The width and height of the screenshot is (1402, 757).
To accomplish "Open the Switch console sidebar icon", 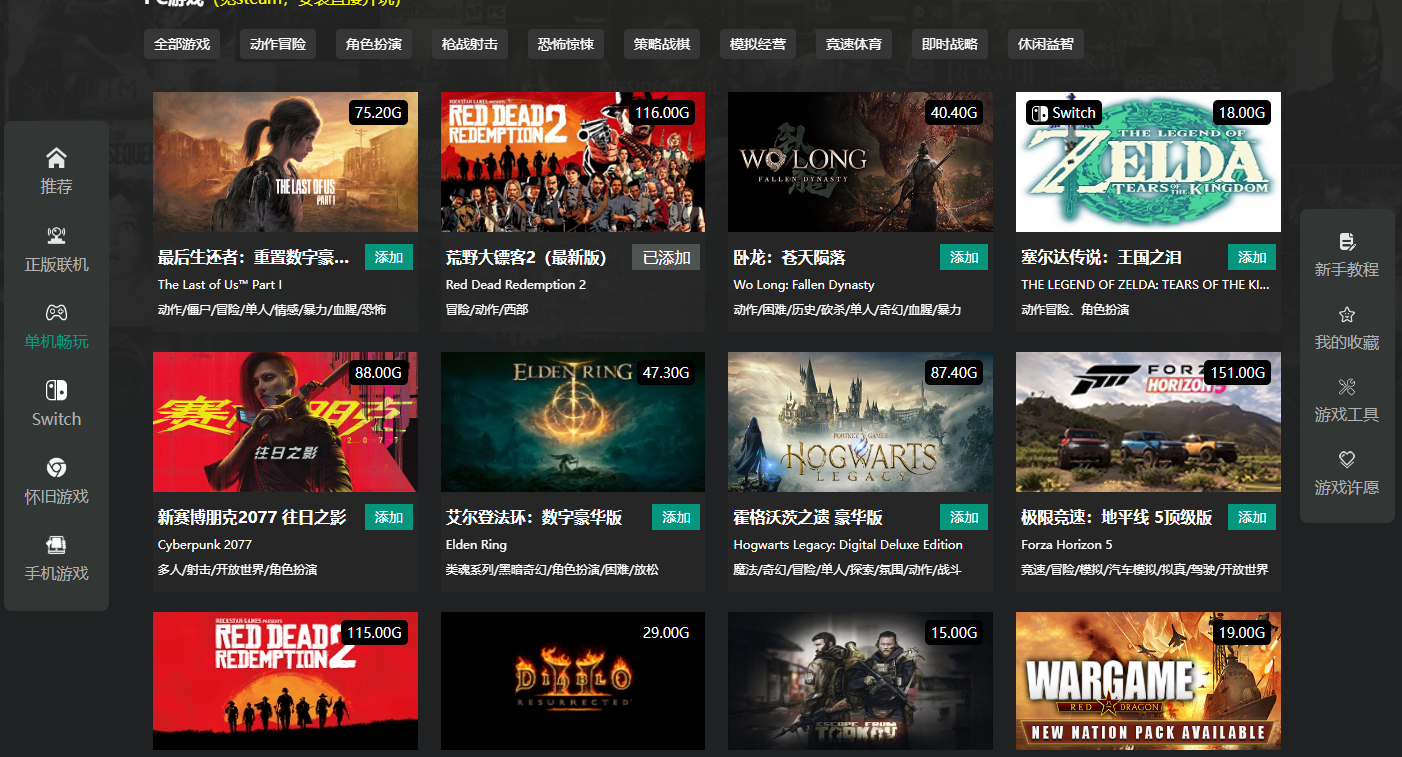I will point(56,390).
